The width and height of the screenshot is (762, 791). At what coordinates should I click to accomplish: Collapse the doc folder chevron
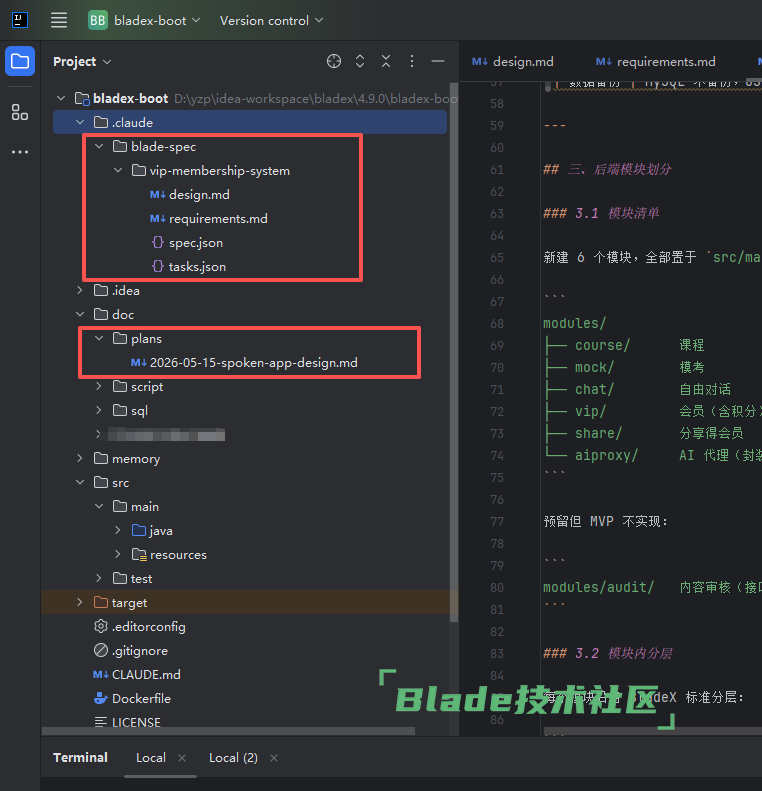click(x=80, y=314)
